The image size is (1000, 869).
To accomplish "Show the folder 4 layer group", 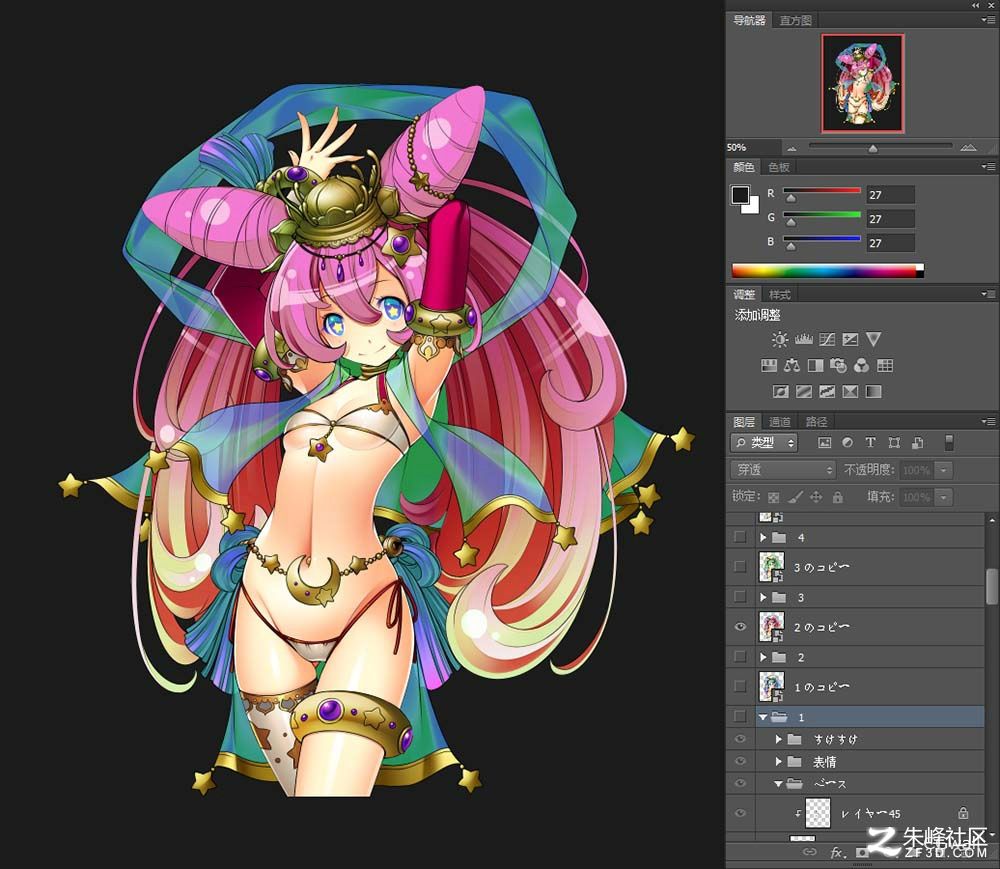I will tap(740, 537).
